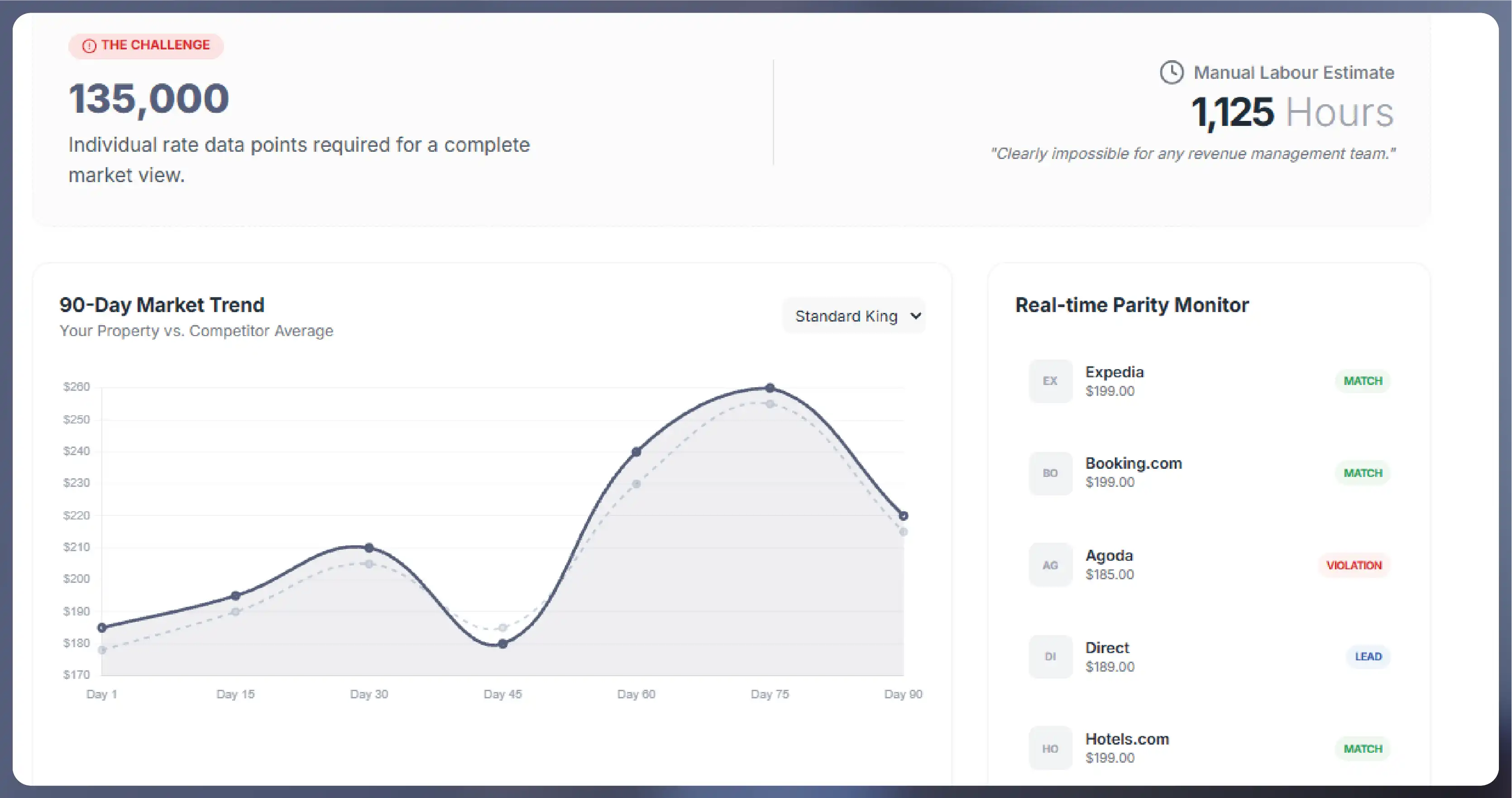This screenshot has height=798, width=1512.
Task: Select the Agoda AG platform icon
Action: [x=1050, y=564]
